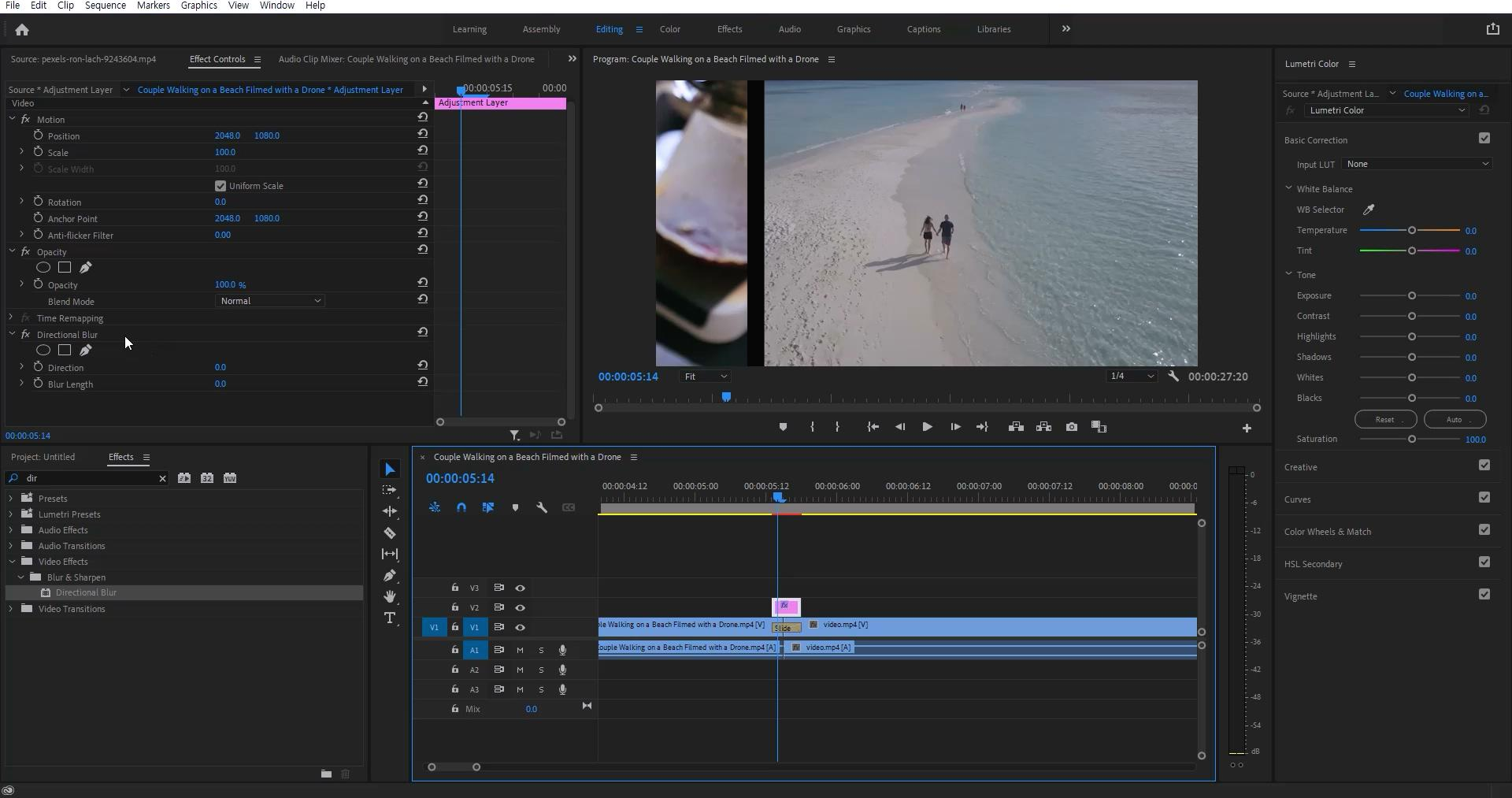Click the Home icon
This screenshot has height=798, width=1512.
click(22, 30)
